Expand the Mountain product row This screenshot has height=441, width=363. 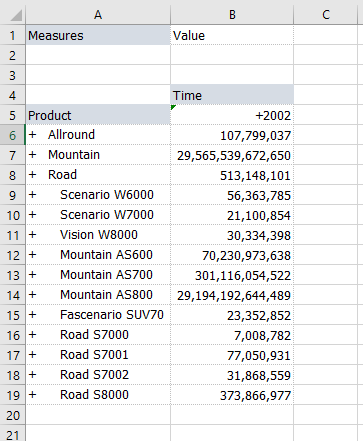coord(32,155)
